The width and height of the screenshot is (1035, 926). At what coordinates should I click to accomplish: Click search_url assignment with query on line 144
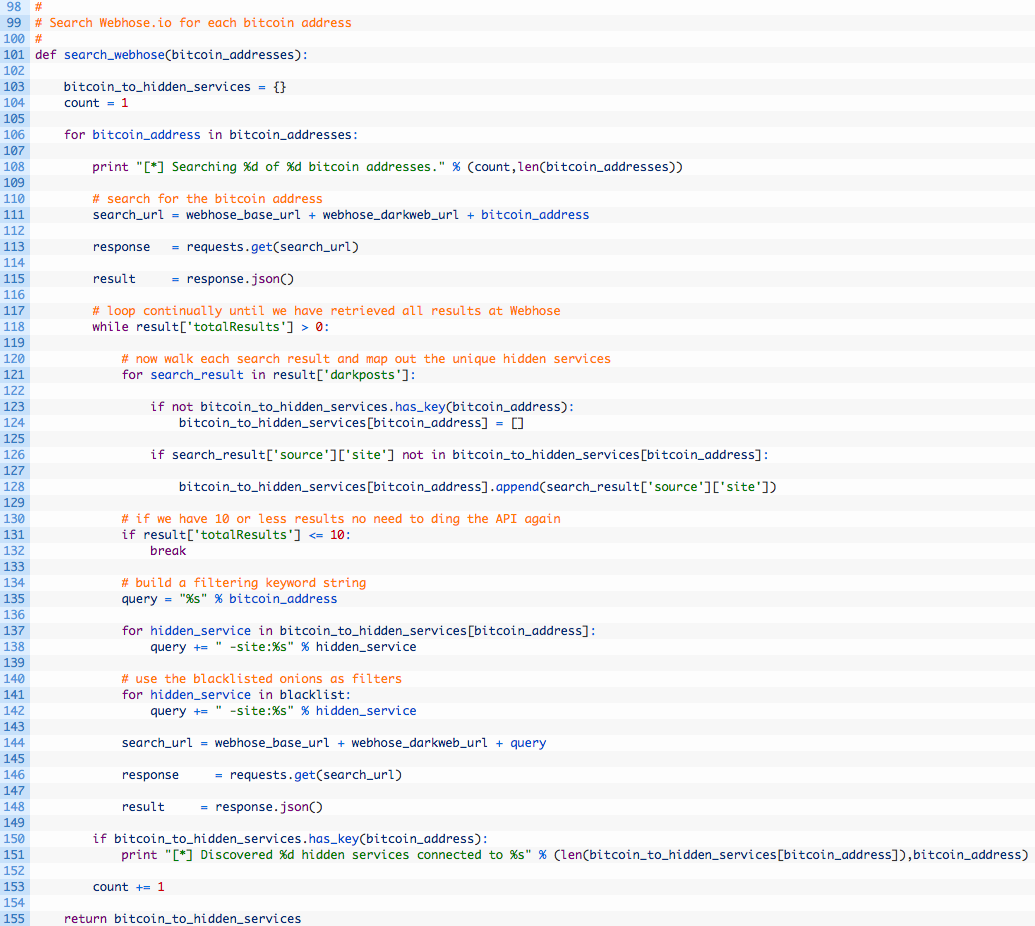[x=334, y=743]
